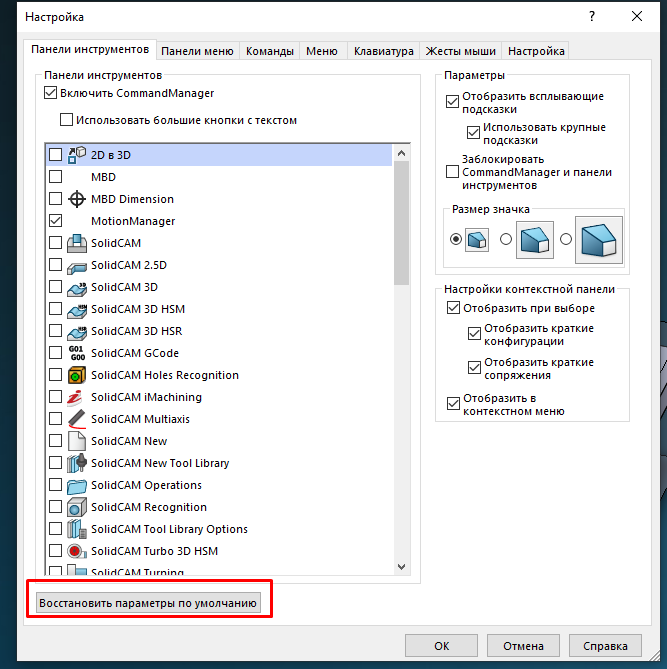Image resolution: width=667 pixels, height=669 pixels.
Task: Click the SolidCAM New document icon
Action: [x=77, y=441]
